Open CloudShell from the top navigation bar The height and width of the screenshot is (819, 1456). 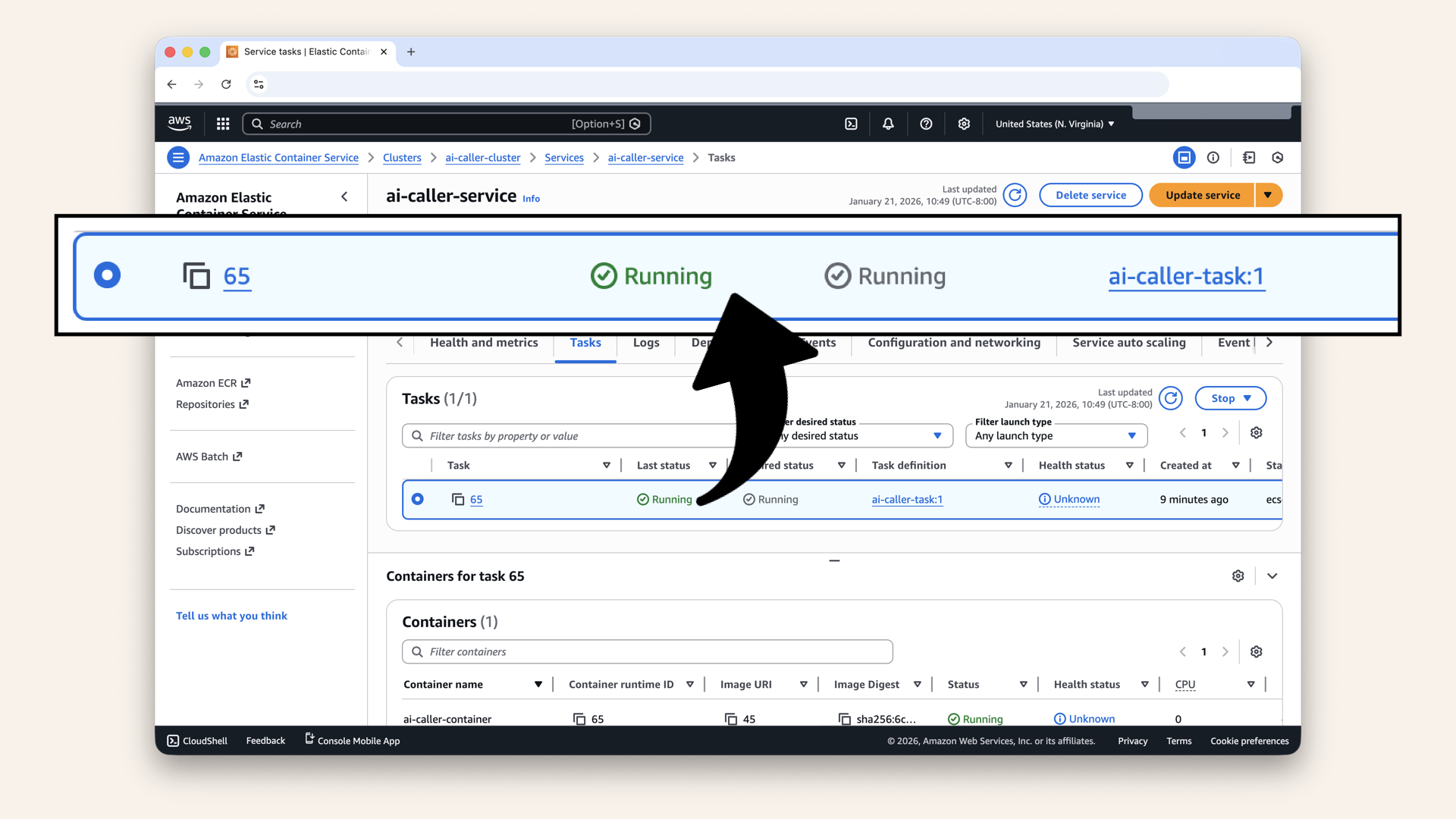(851, 124)
